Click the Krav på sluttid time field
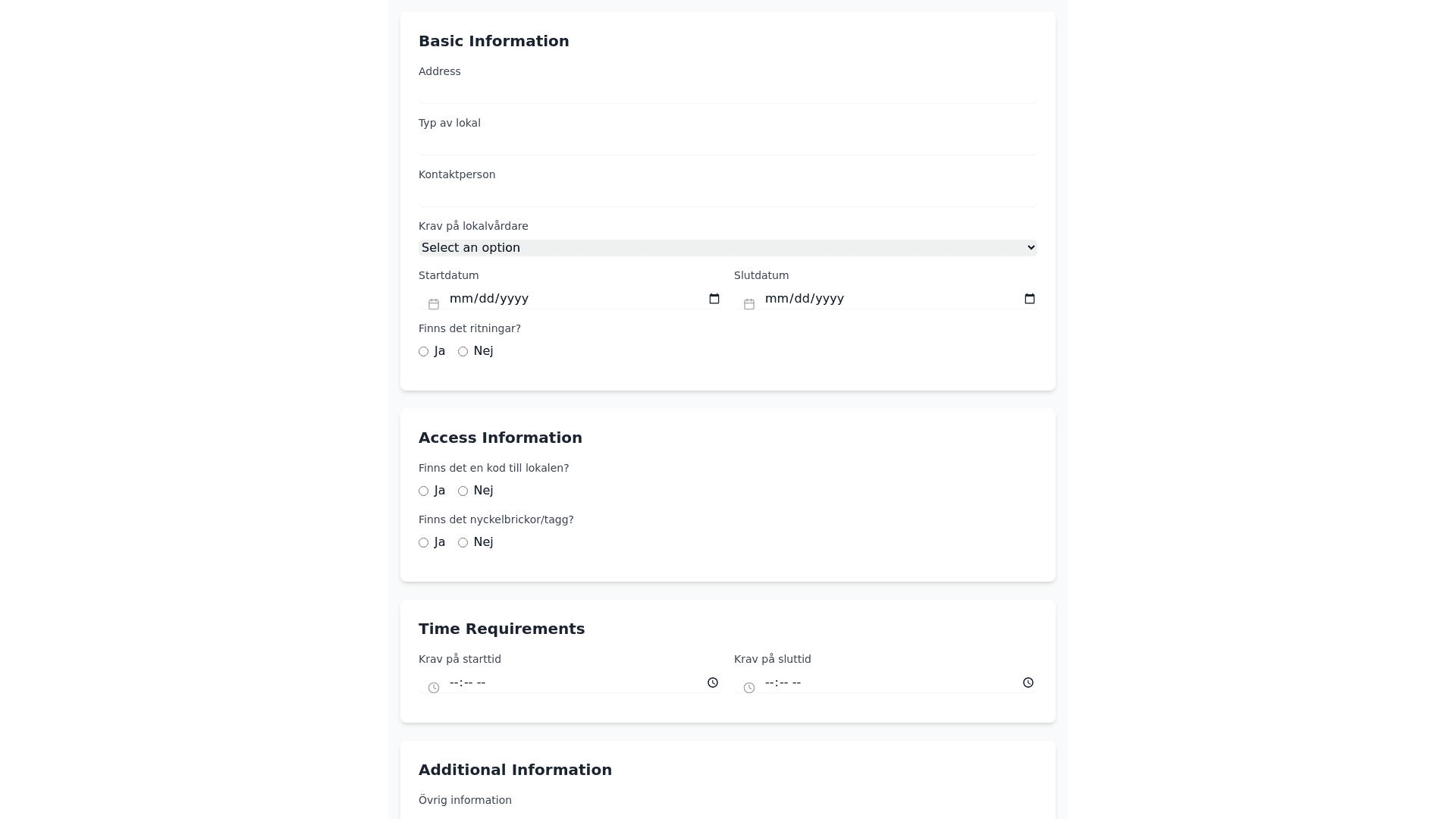 tap(880, 682)
